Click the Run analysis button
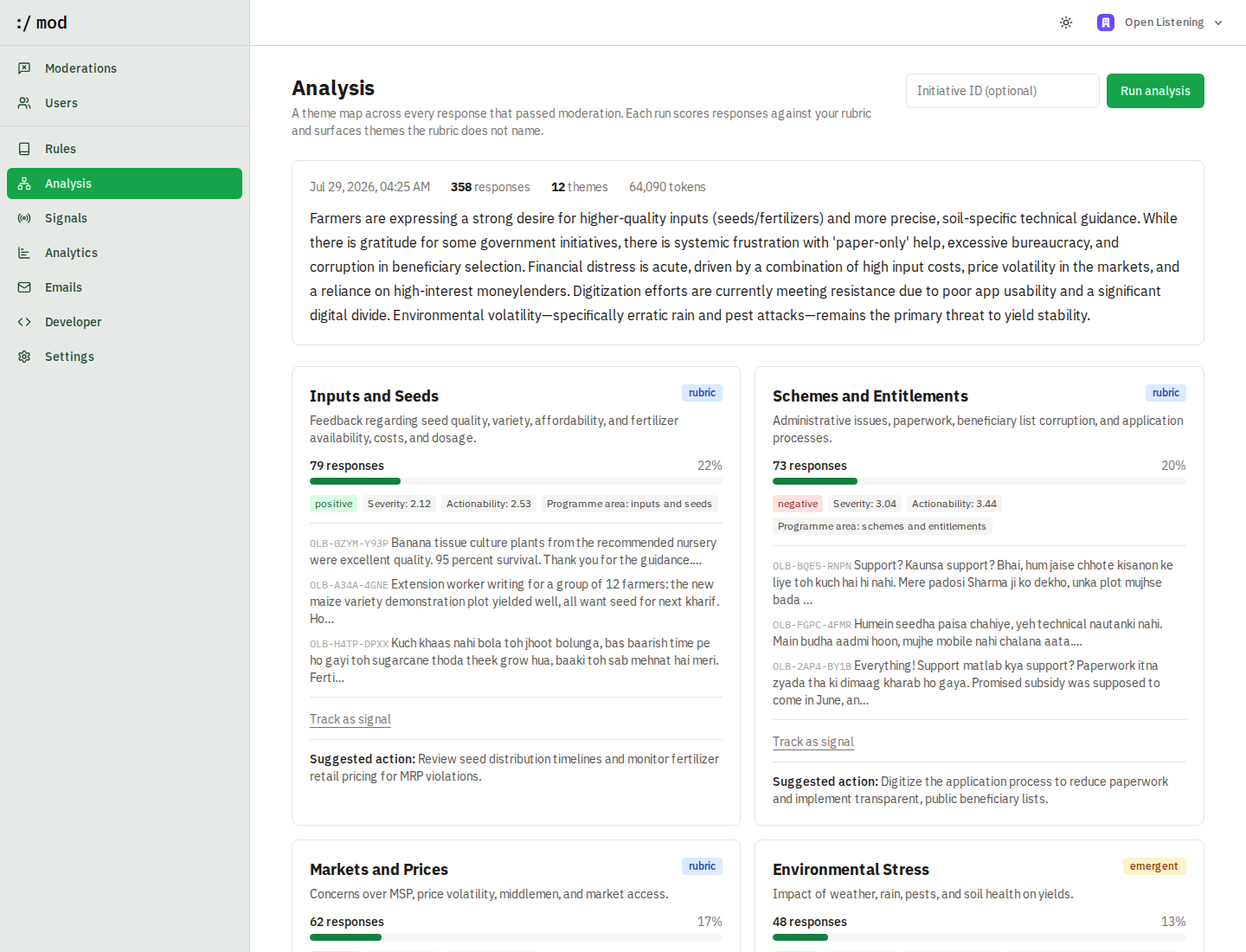Screen dimensions: 1246x952 coord(1155,91)
